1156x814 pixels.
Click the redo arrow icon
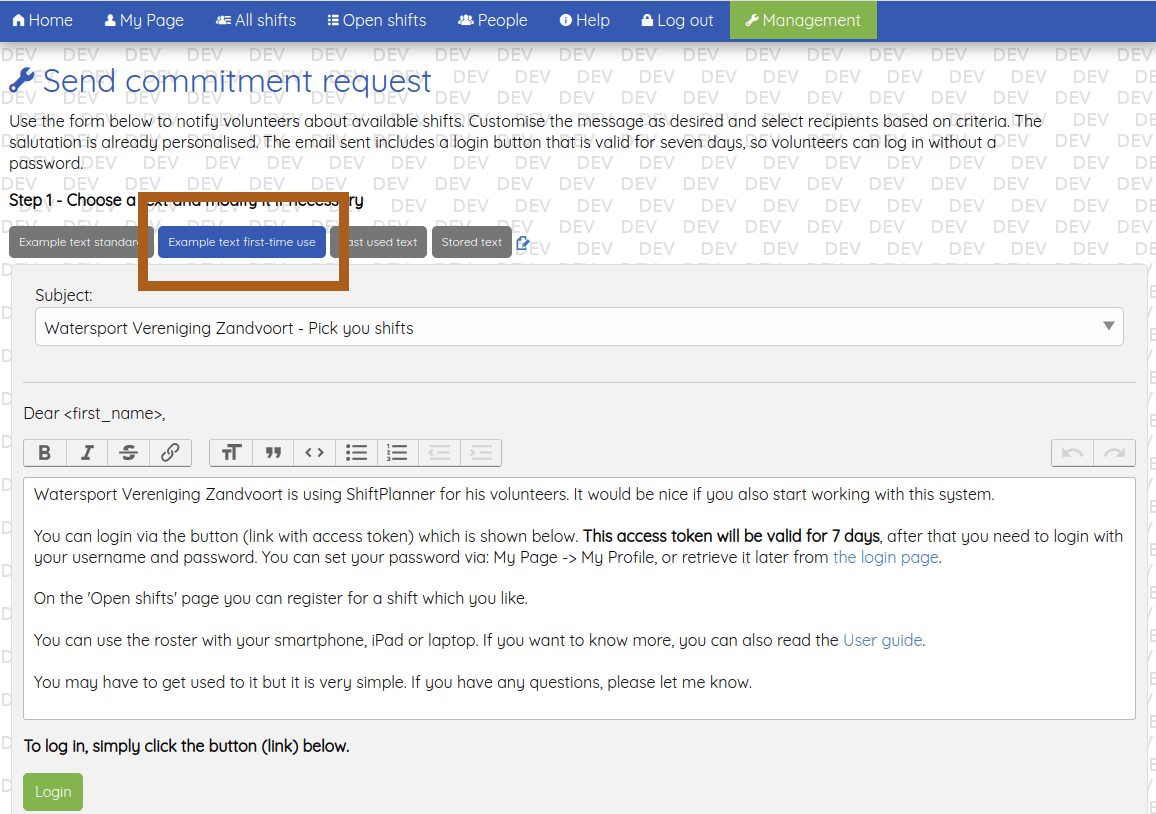(x=1113, y=452)
